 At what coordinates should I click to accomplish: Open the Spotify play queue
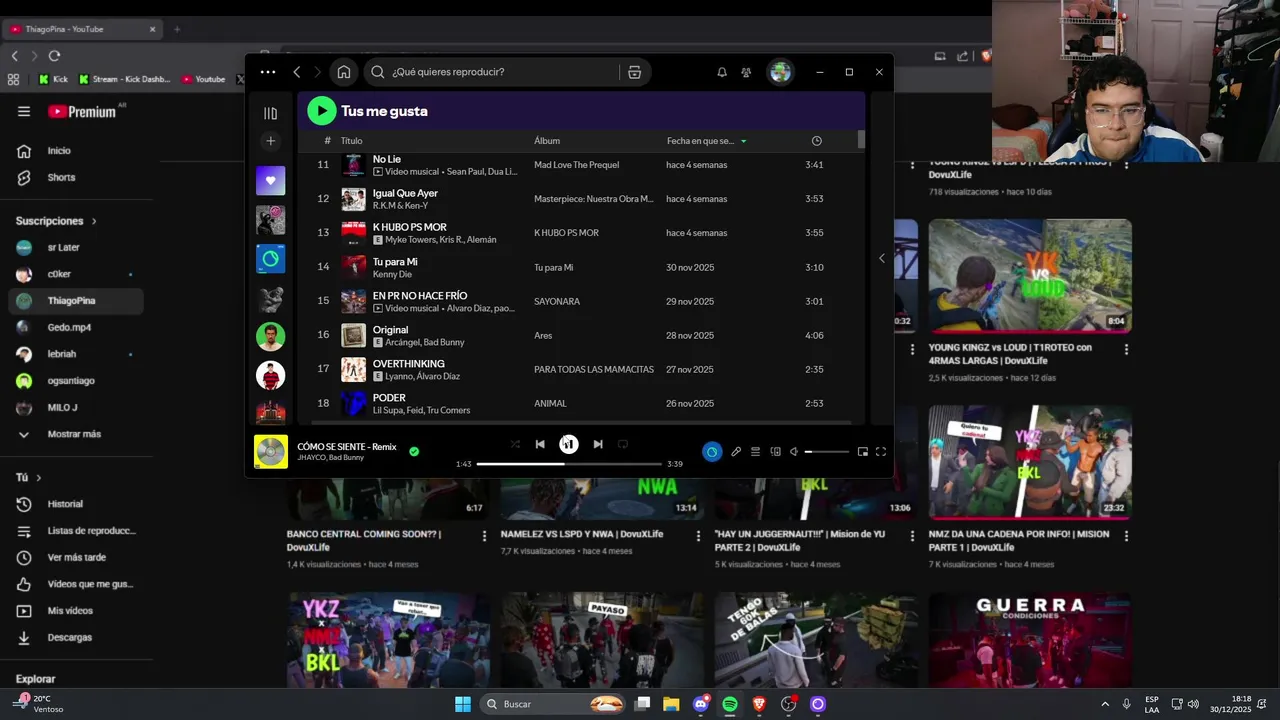tap(756, 452)
